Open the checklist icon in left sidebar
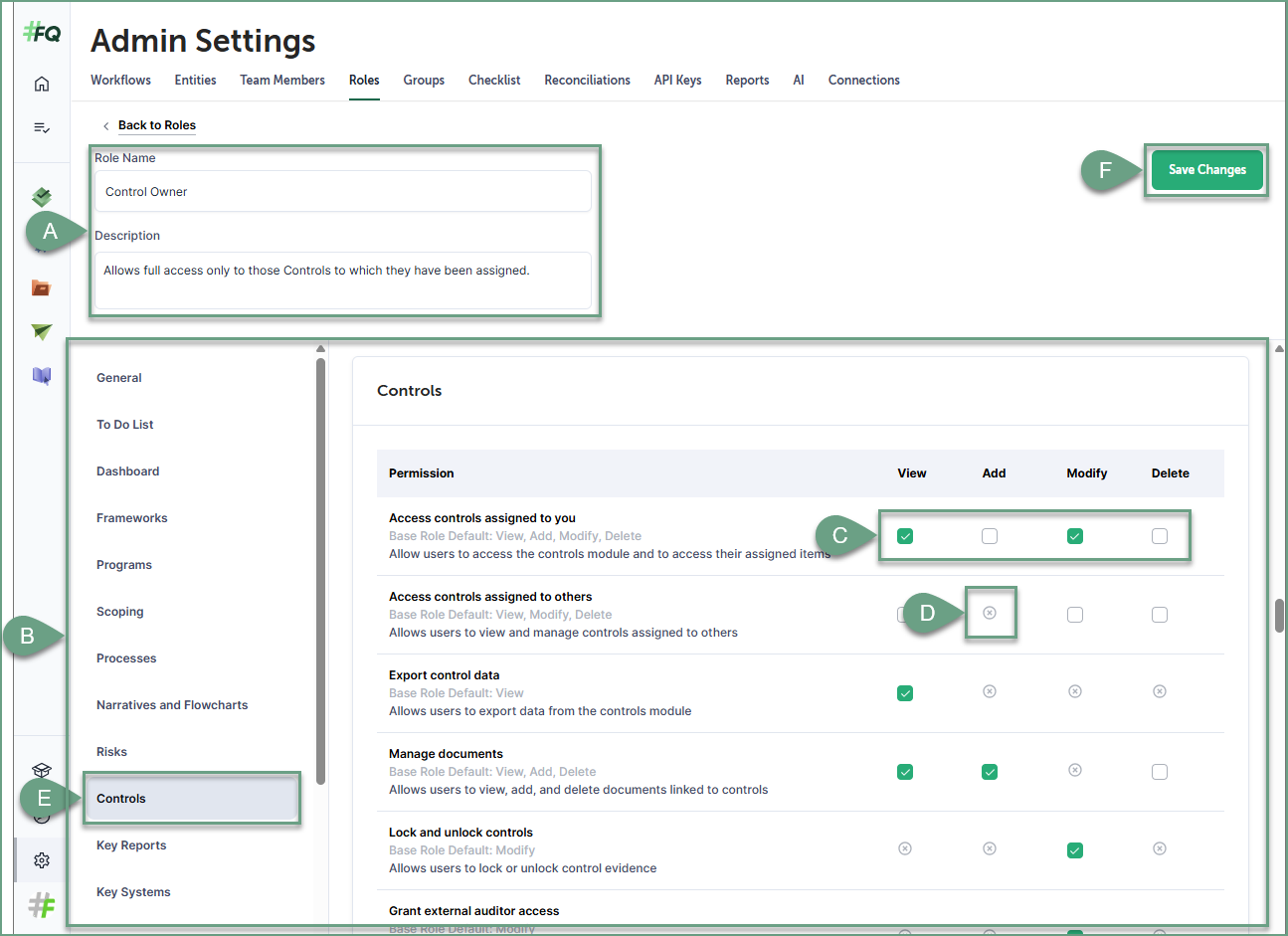The height and width of the screenshot is (936, 1288). 42,127
